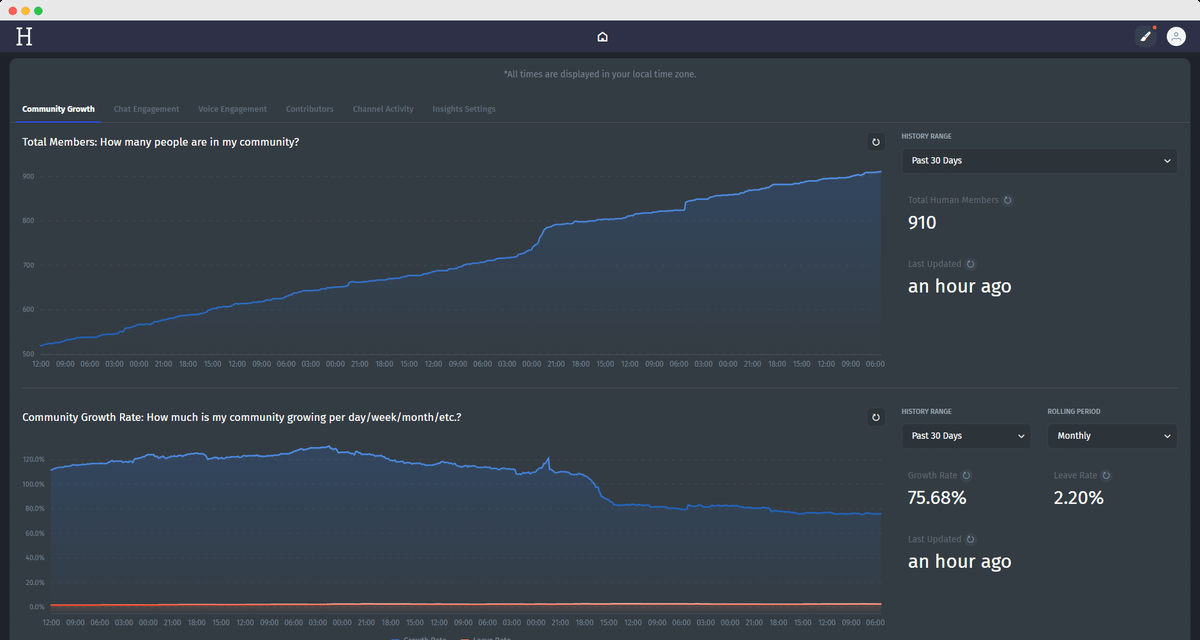Select the Channel Activity tab
Screen dimensions: 1200x640
[383, 109]
